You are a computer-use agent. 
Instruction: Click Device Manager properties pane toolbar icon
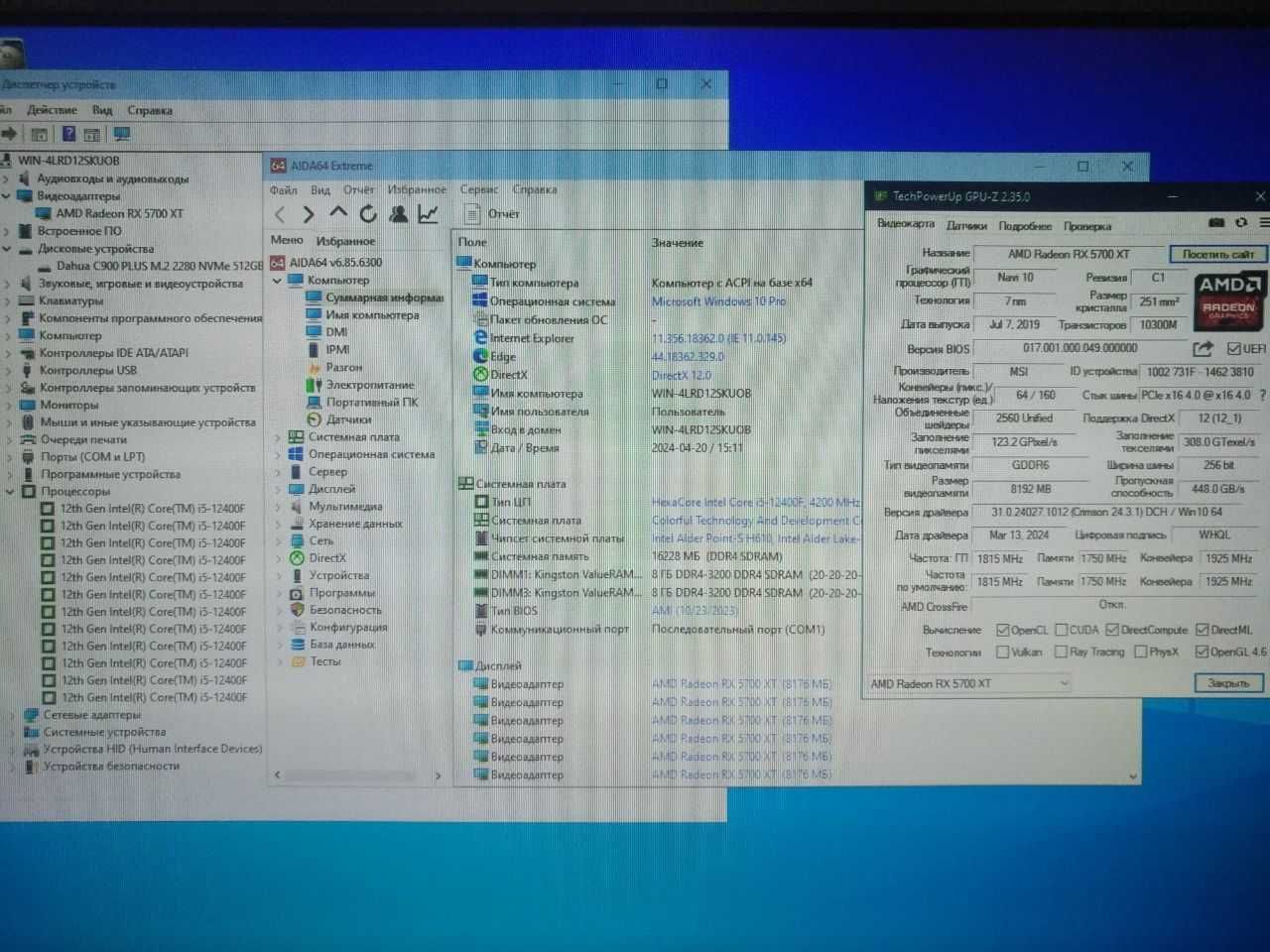91,134
